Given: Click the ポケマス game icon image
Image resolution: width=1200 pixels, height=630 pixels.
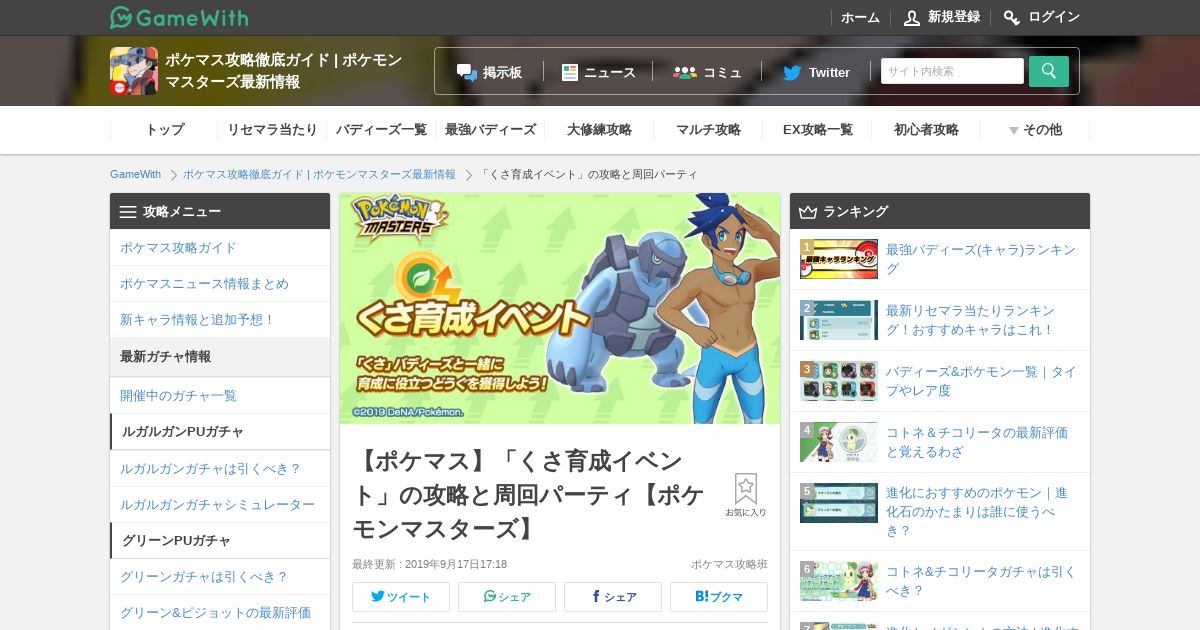Looking at the screenshot, I should tap(134, 71).
